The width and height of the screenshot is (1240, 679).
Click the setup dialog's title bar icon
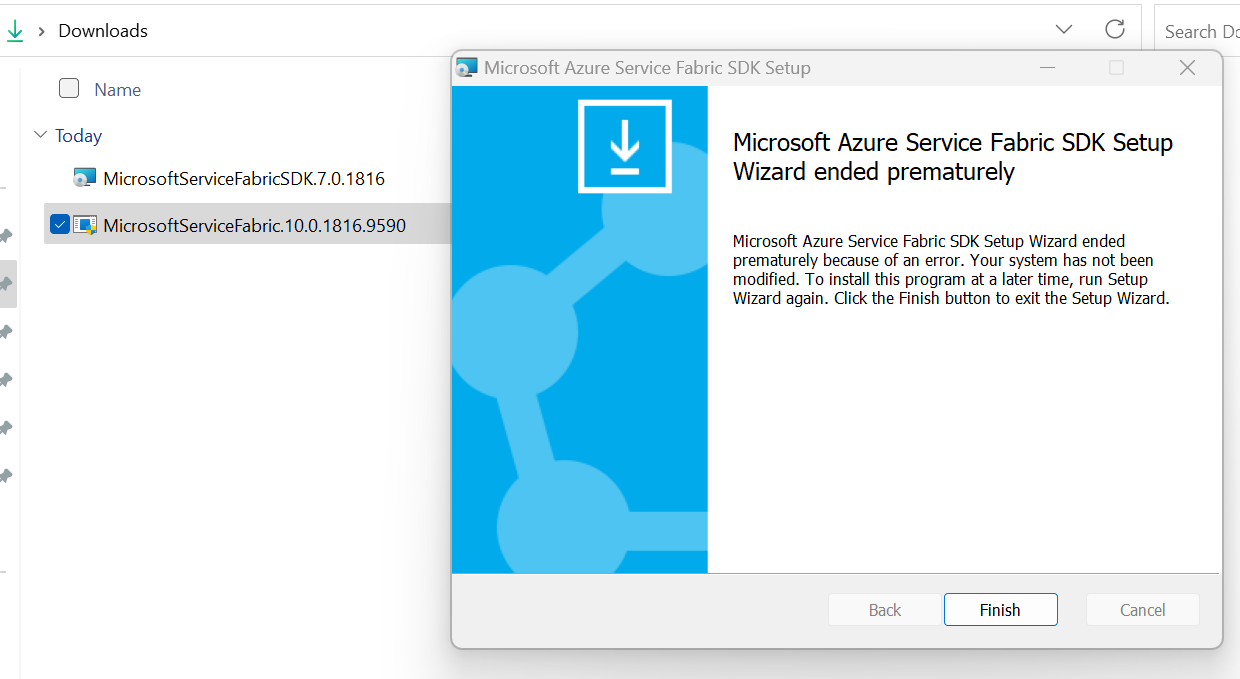(466, 68)
